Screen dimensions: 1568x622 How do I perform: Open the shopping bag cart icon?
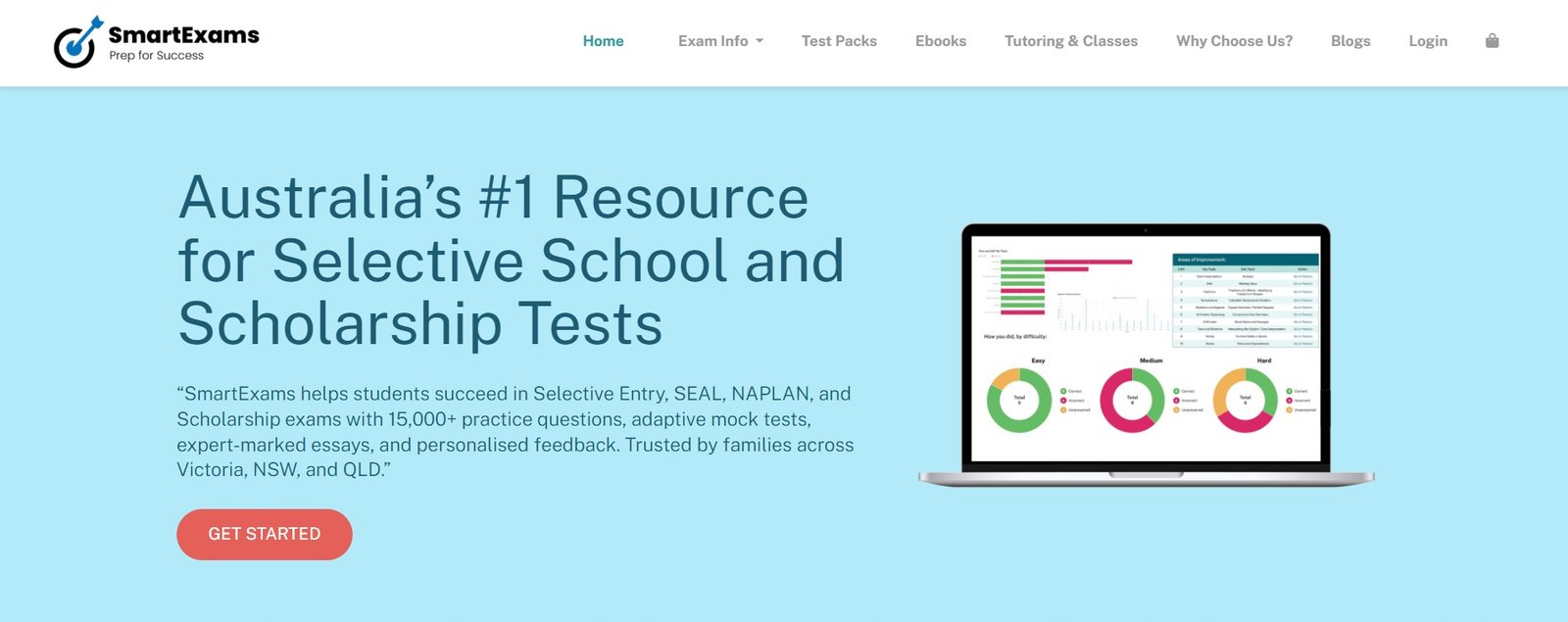pyautogui.click(x=1492, y=41)
